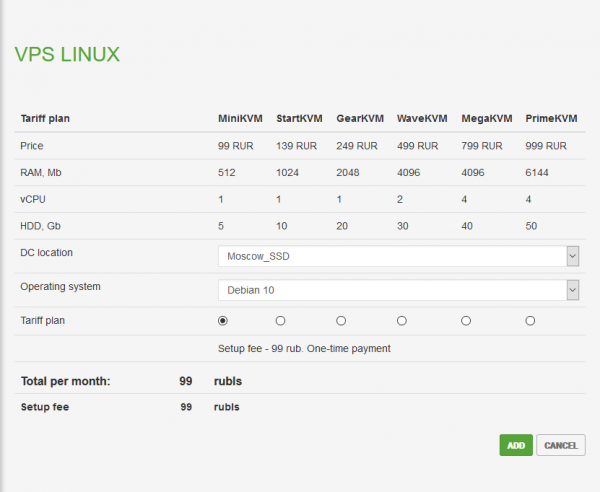Image resolution: width=600 pixels, height=492 pixels.
Task: Click the 999 RUR price cell
Action: 545,146
